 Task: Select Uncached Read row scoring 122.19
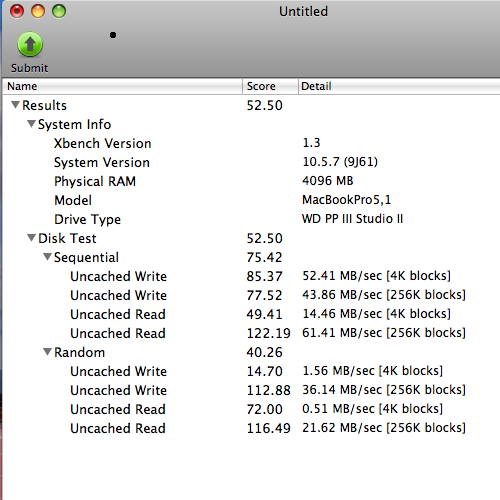point(251,333)
